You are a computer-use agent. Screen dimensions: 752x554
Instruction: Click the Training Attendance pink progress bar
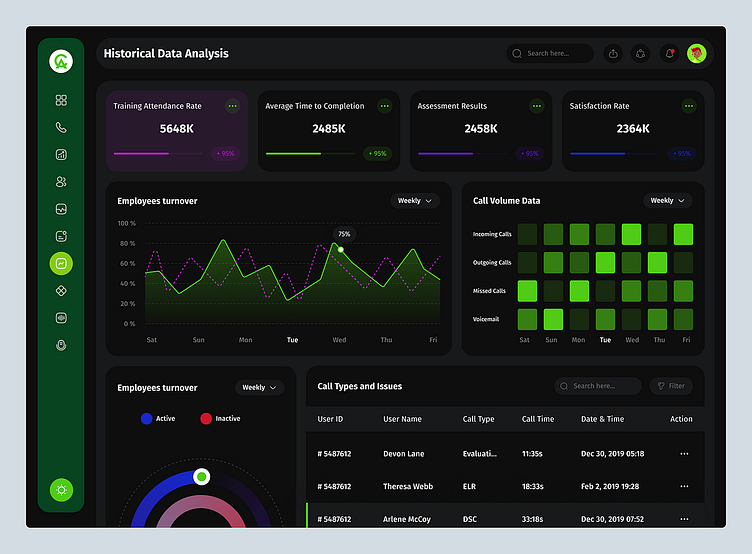[158, 153]
